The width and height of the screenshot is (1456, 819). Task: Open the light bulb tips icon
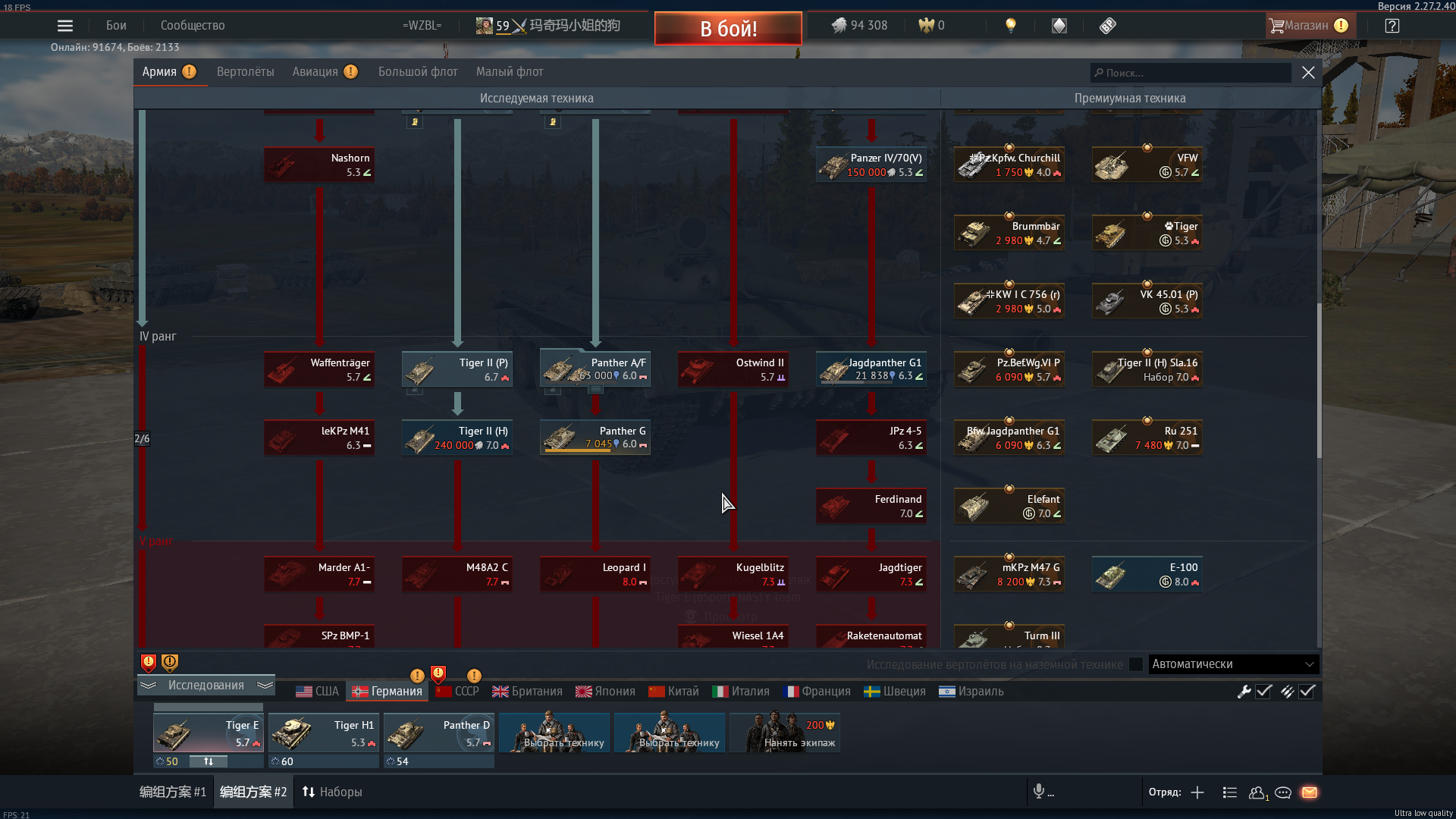(x=1010, y=26)
